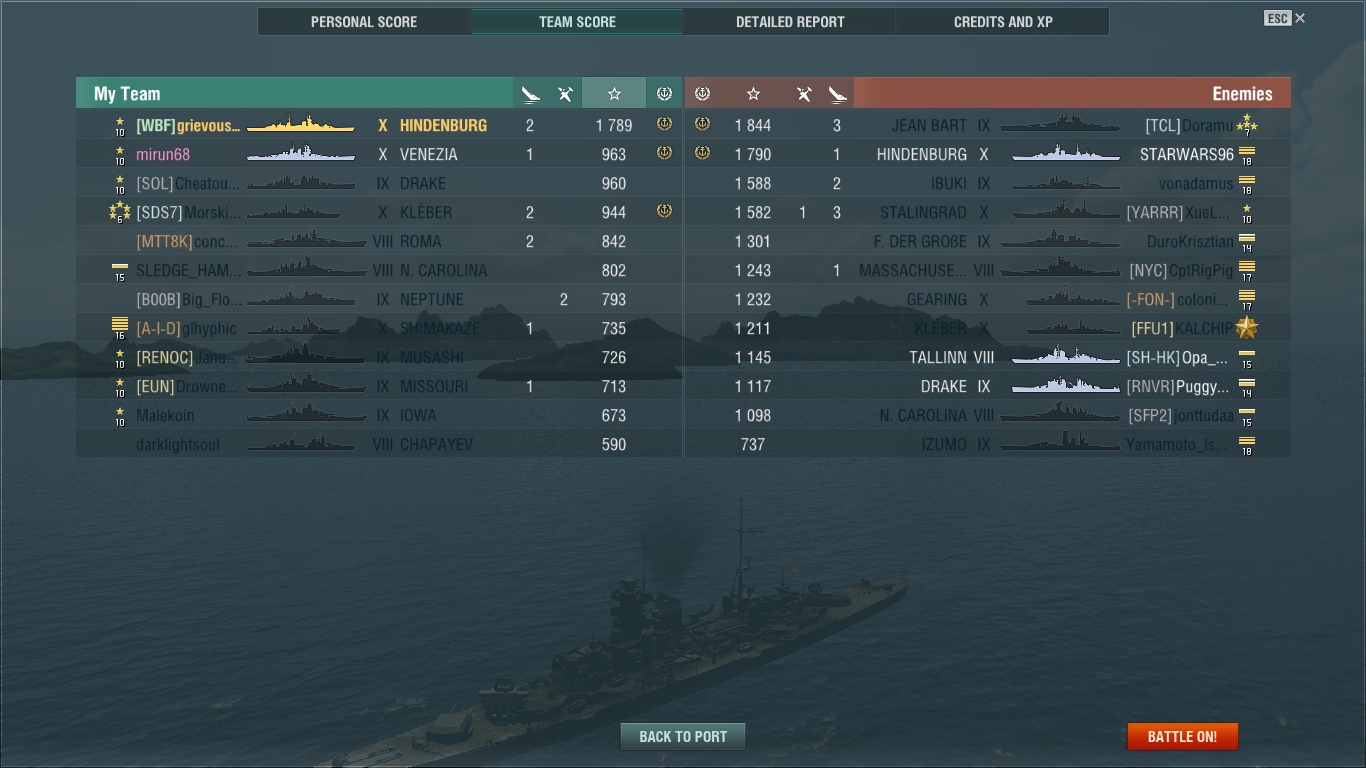Click the Enemies star XP column header

coord(753,93)
